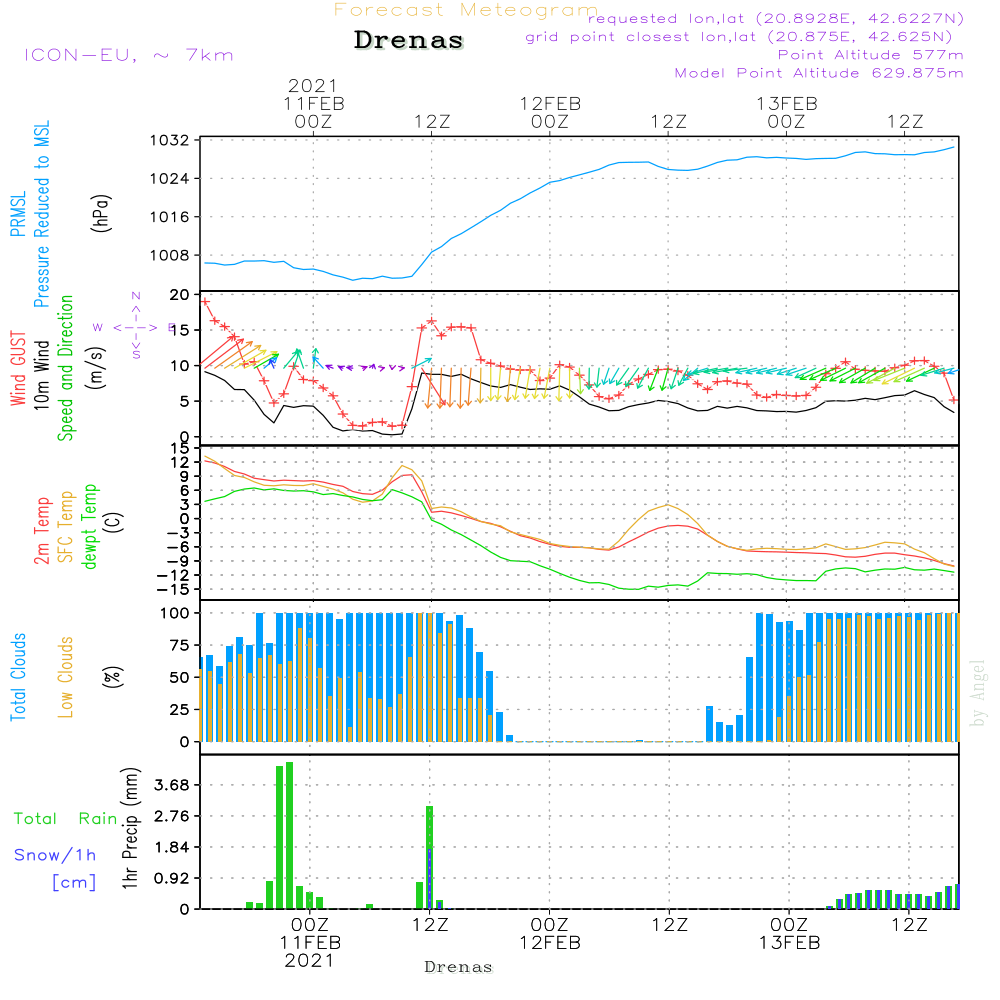
Task: Click the 'Drenas' caption at bottom
Action: click(x=458, y=967)
